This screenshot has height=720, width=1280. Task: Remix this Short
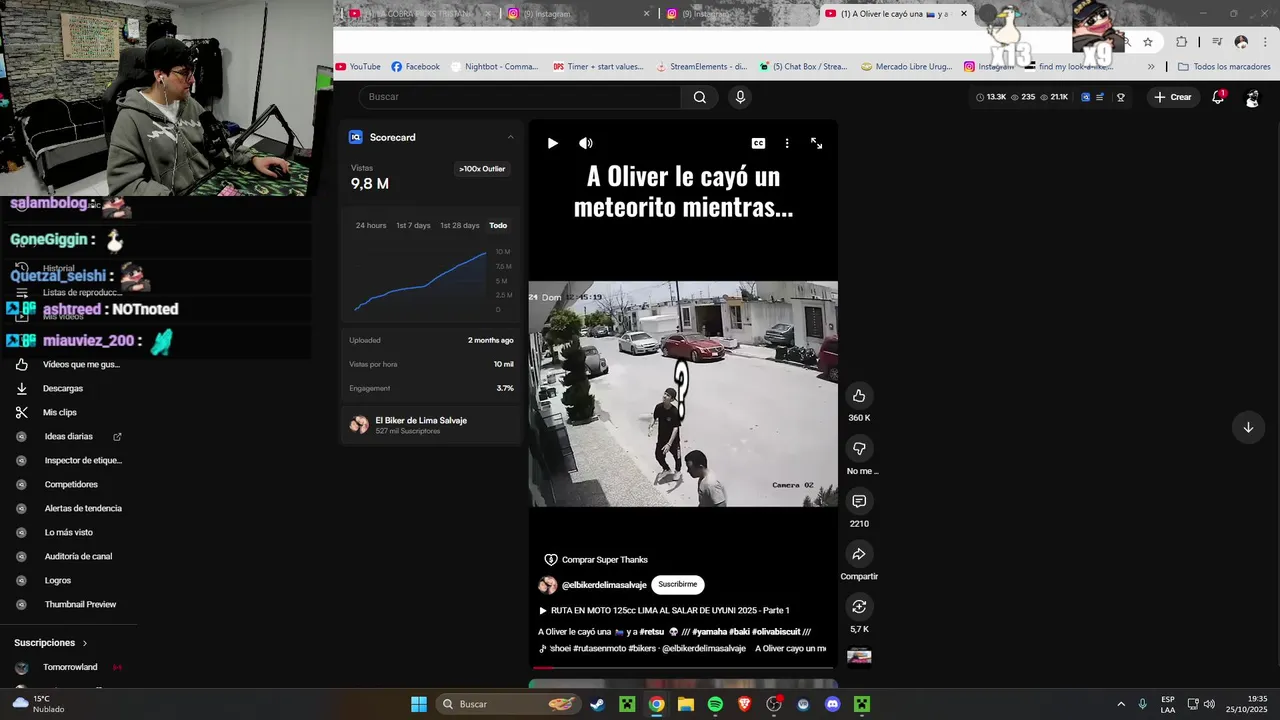click(859, 606)
